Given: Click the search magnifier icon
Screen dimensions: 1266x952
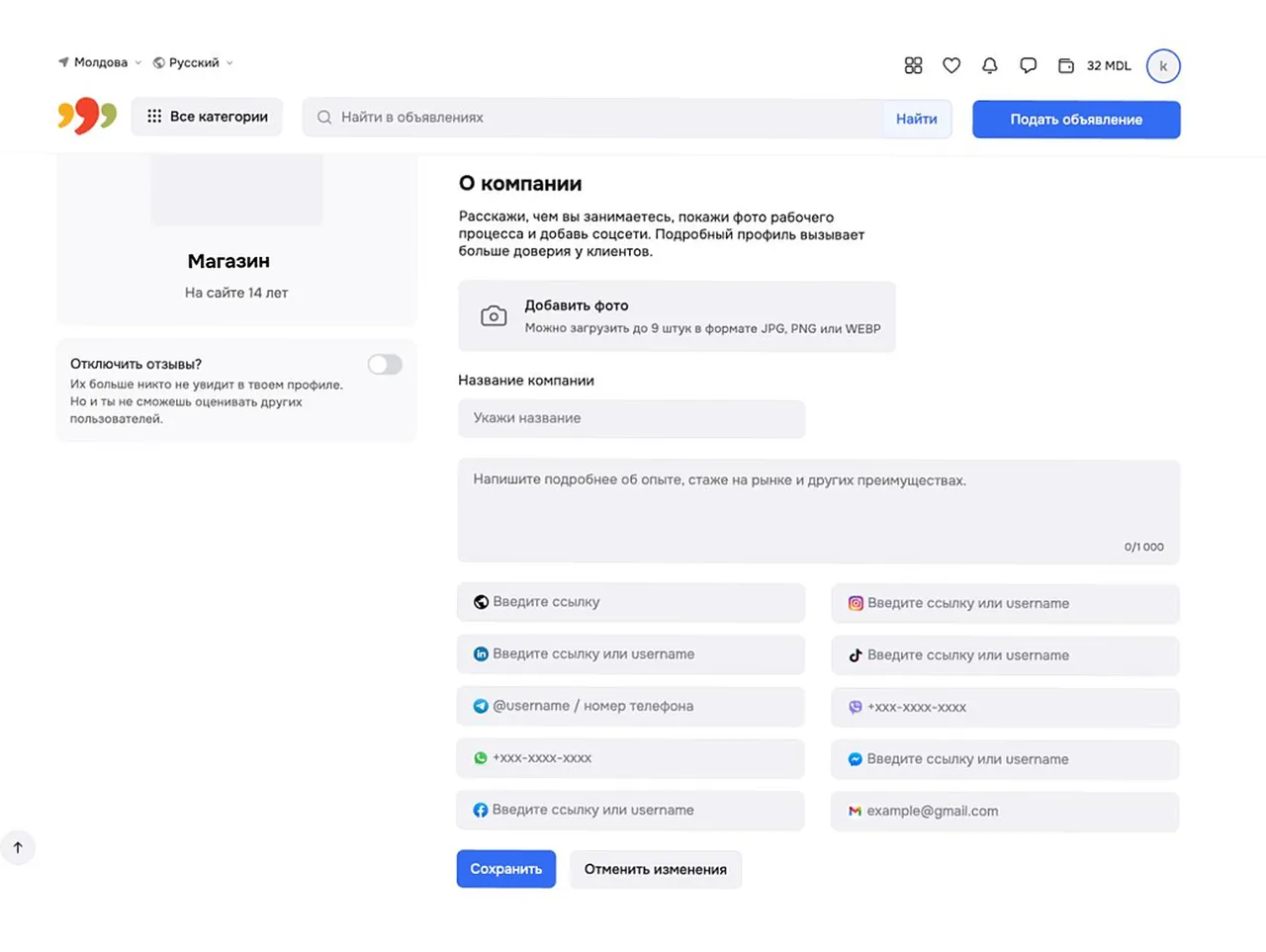Looking at the screenshot, I should 324,118.
